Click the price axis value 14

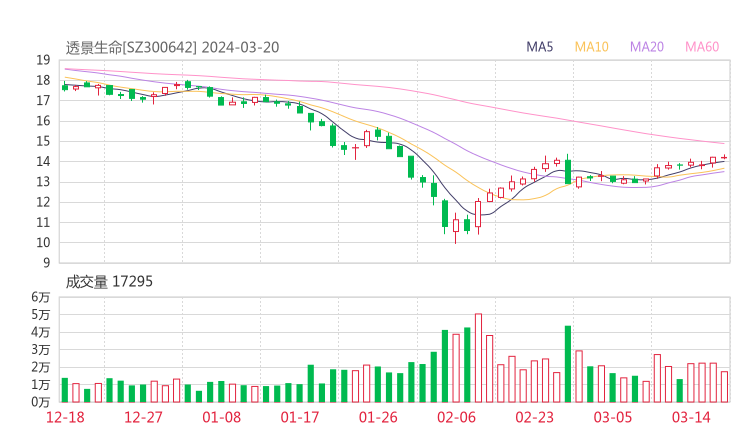pyautogui.click(x=43, y=161)
